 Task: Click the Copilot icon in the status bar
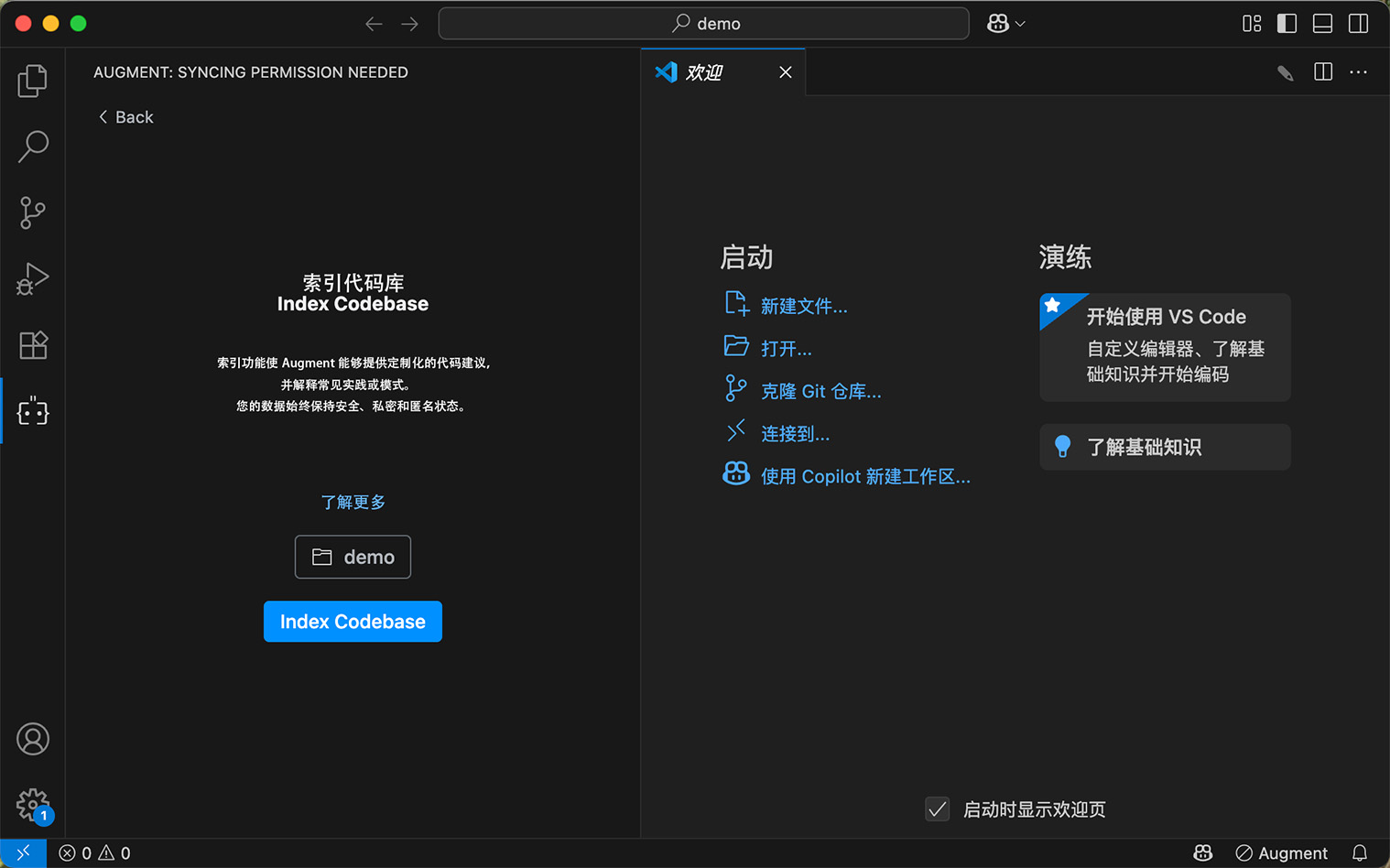(x=1202, y=852)
